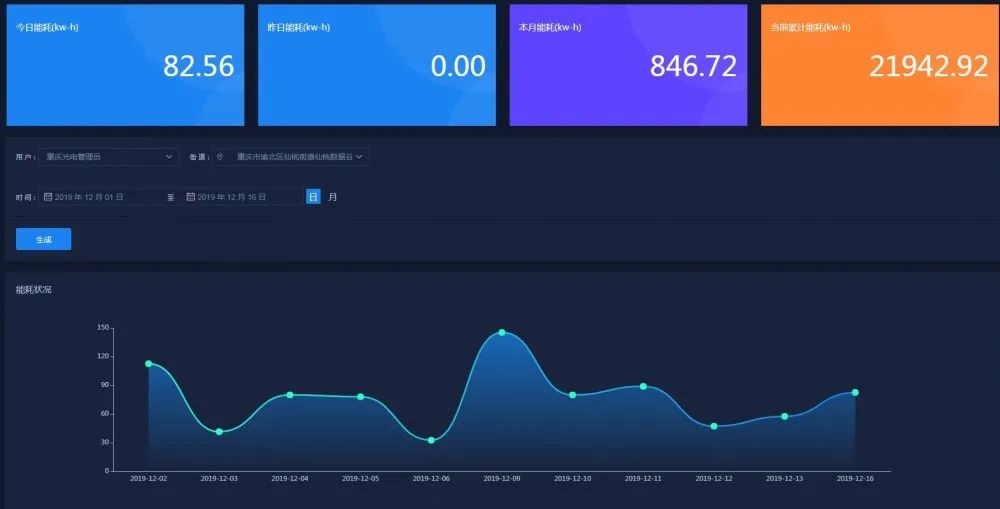Click the last data point at 2019-12-16

pyautogui.click(x=855, y=392)
